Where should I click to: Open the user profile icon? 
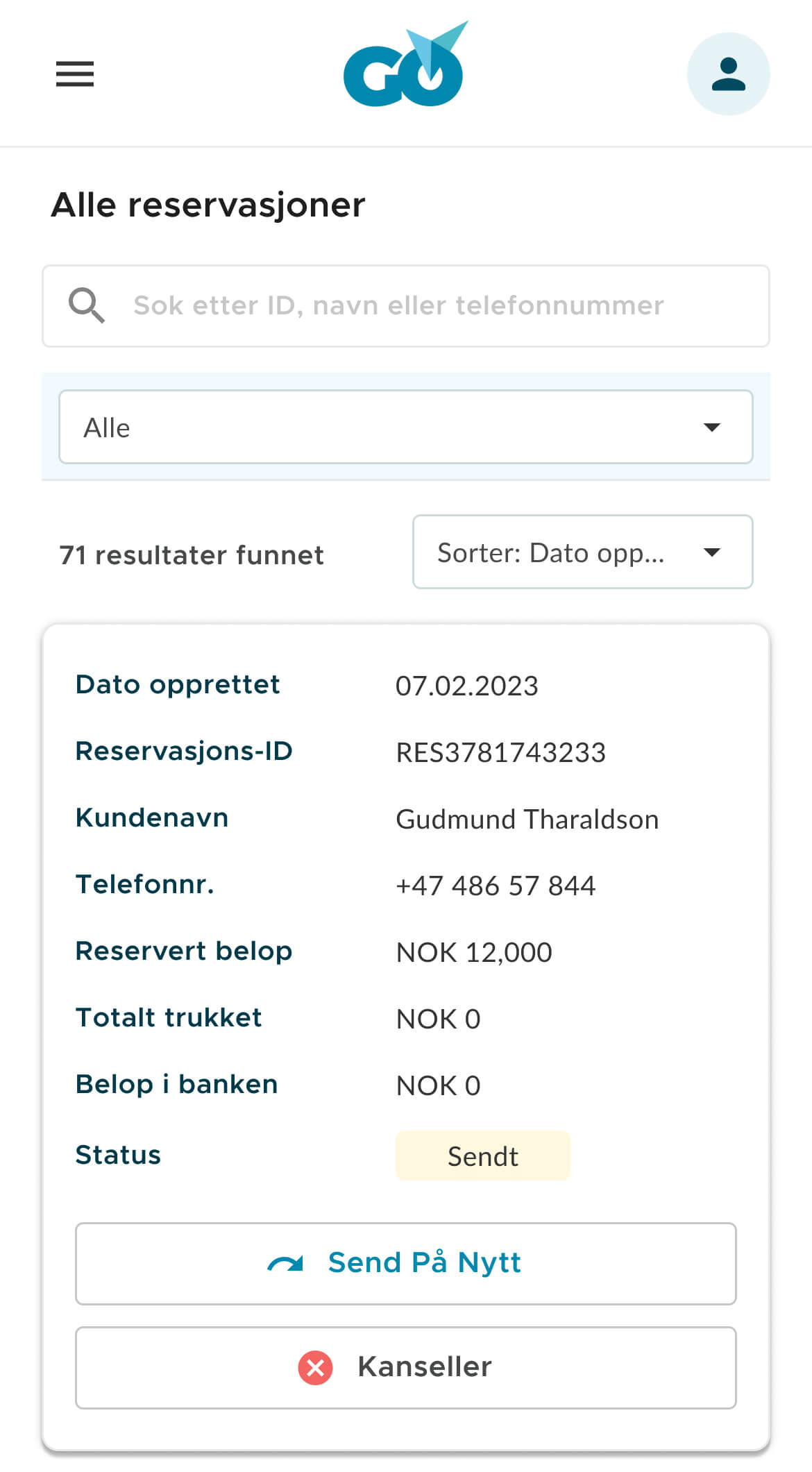tap(728, 74)
